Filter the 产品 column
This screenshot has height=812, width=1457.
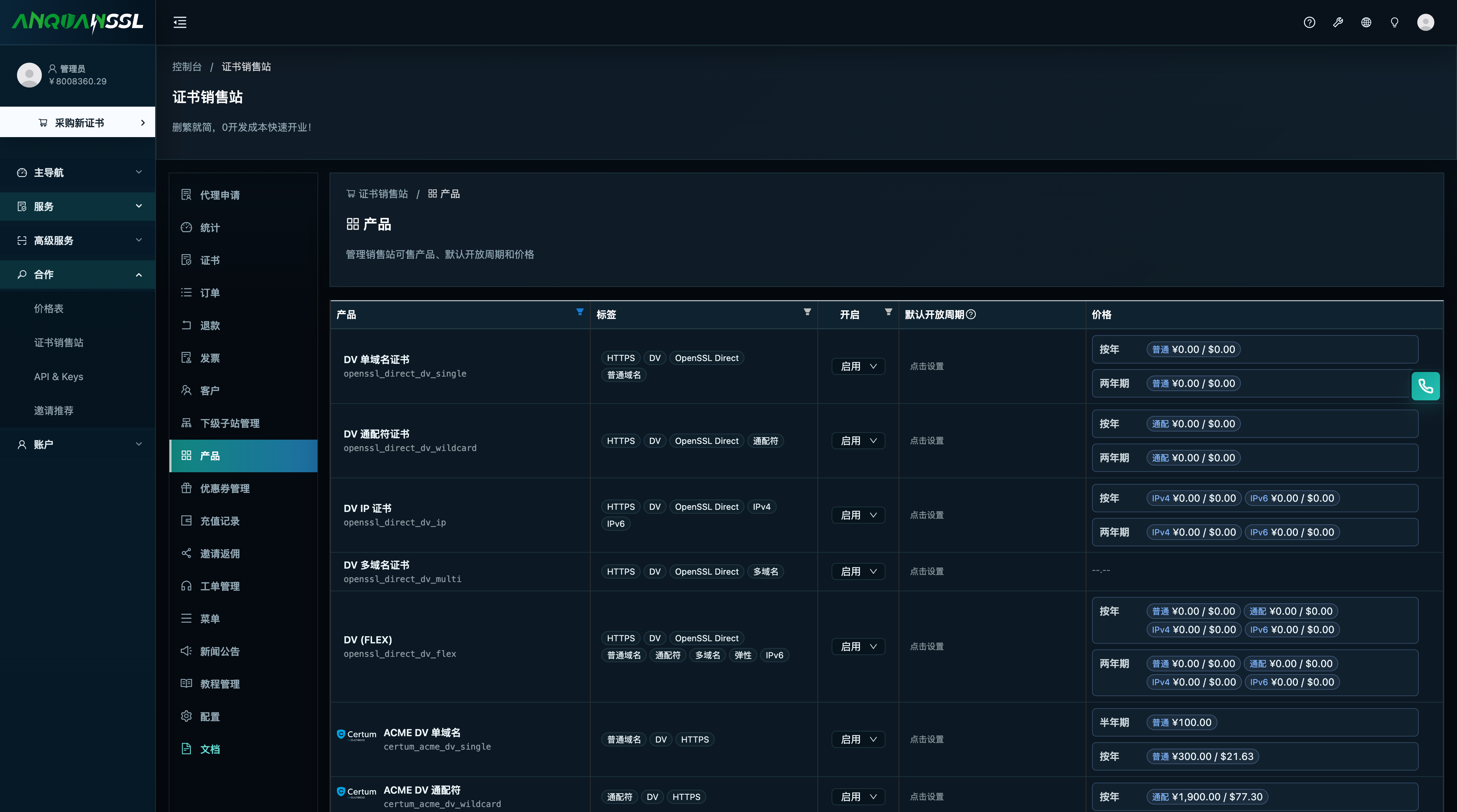(580, 312)
